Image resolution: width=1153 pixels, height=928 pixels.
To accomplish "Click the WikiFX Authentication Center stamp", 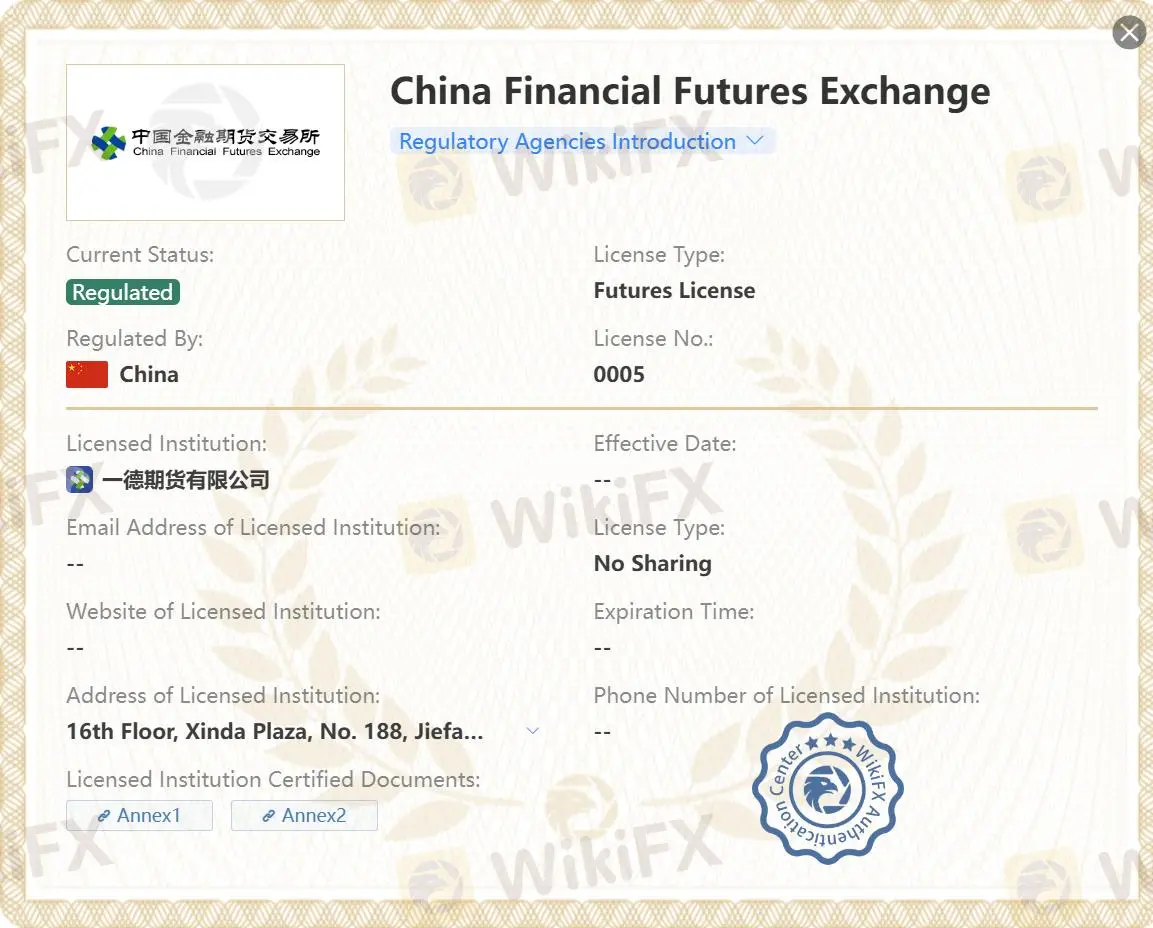I will point(828,788).
